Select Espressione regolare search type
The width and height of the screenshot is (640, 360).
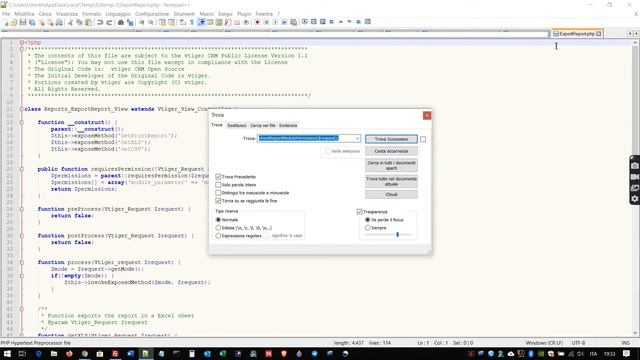(x=218, y=236)
